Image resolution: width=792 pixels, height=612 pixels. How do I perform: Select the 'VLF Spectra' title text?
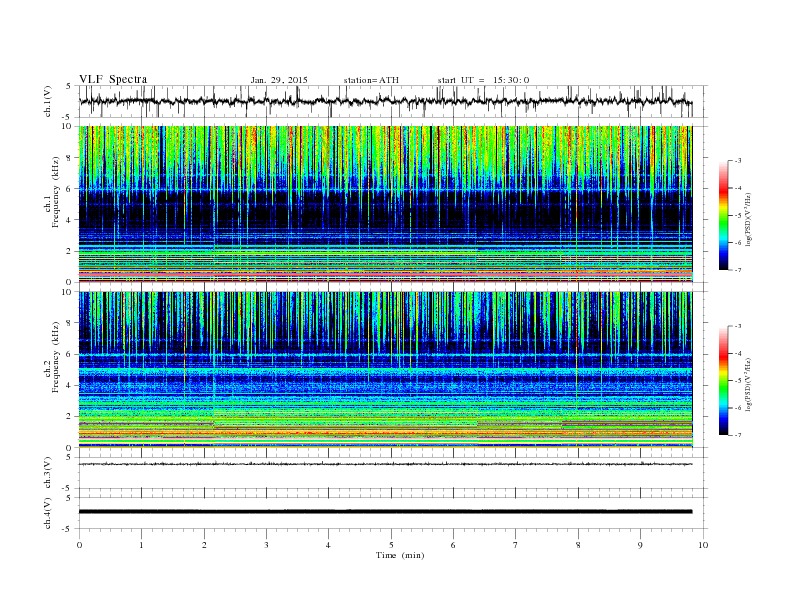coord(113,79)
